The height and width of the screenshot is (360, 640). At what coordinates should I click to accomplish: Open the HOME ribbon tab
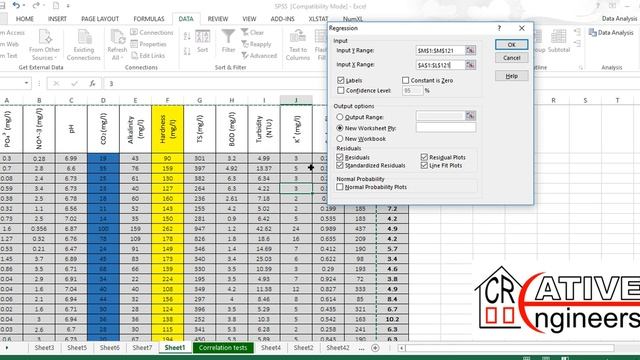coord(24,19)
